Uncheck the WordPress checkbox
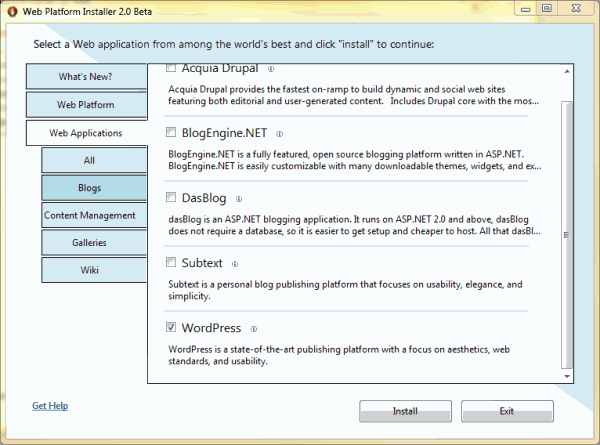Image resolution: width=600 pixels, height=445 pixels. (171, 327)
